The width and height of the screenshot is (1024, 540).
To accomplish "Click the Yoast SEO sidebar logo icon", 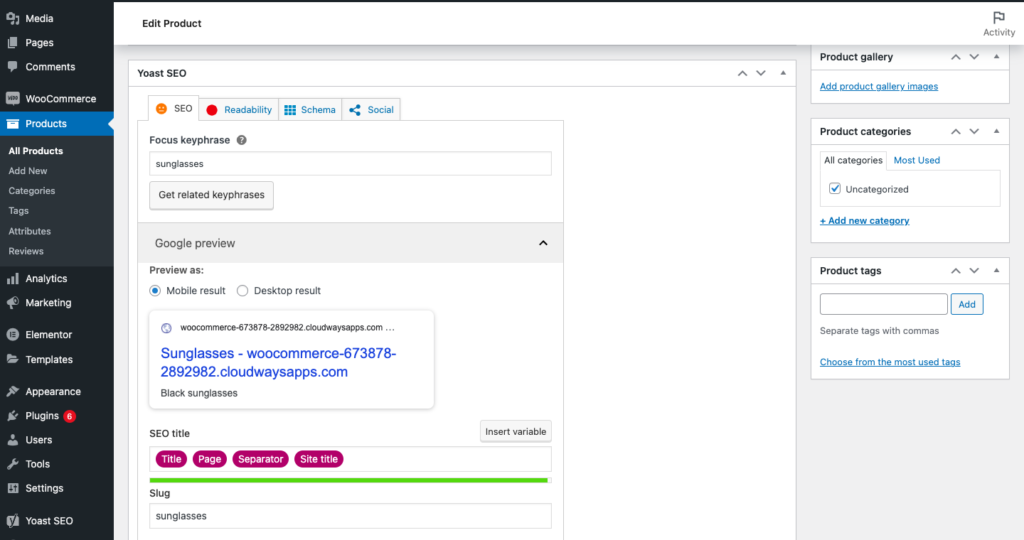I will pos(12,520).
